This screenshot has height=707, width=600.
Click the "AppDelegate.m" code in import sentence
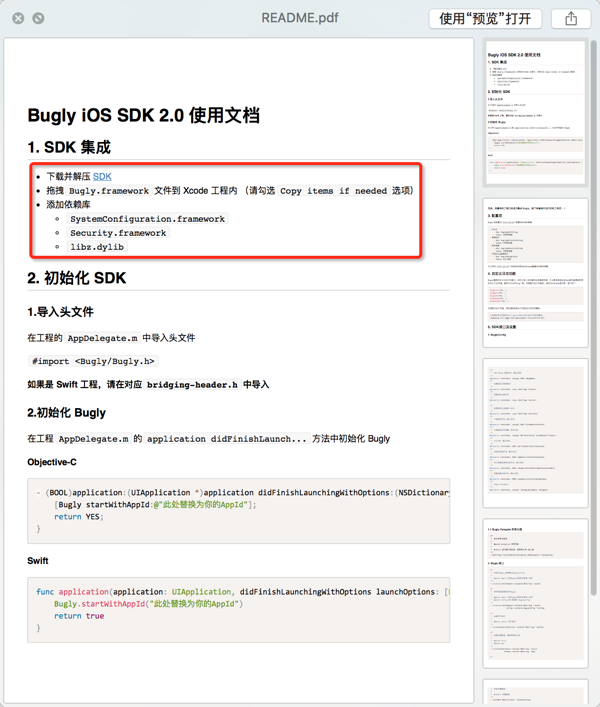coord(102,338)
